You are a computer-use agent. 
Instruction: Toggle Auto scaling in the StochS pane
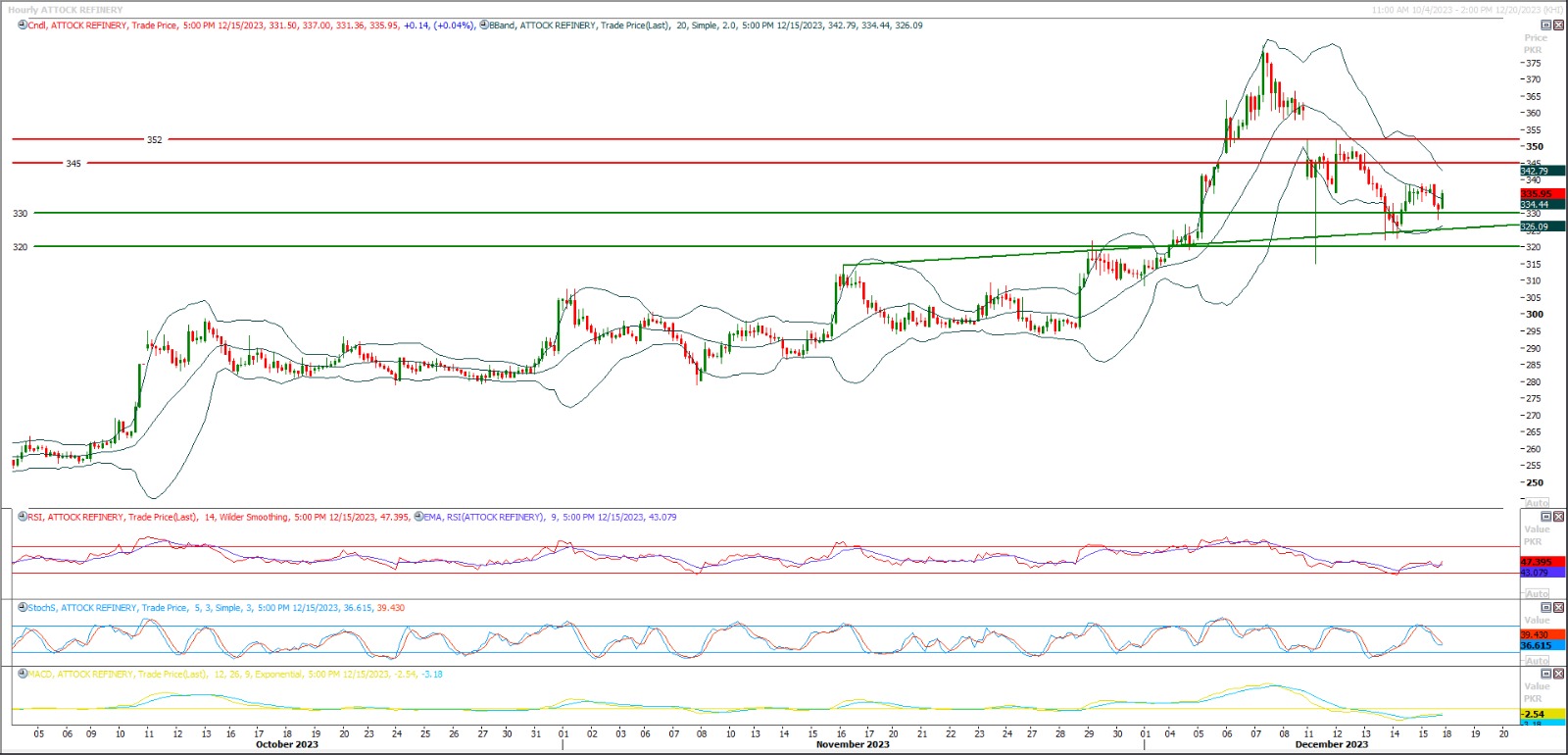pyautogui.click(x=1537, y=661)
